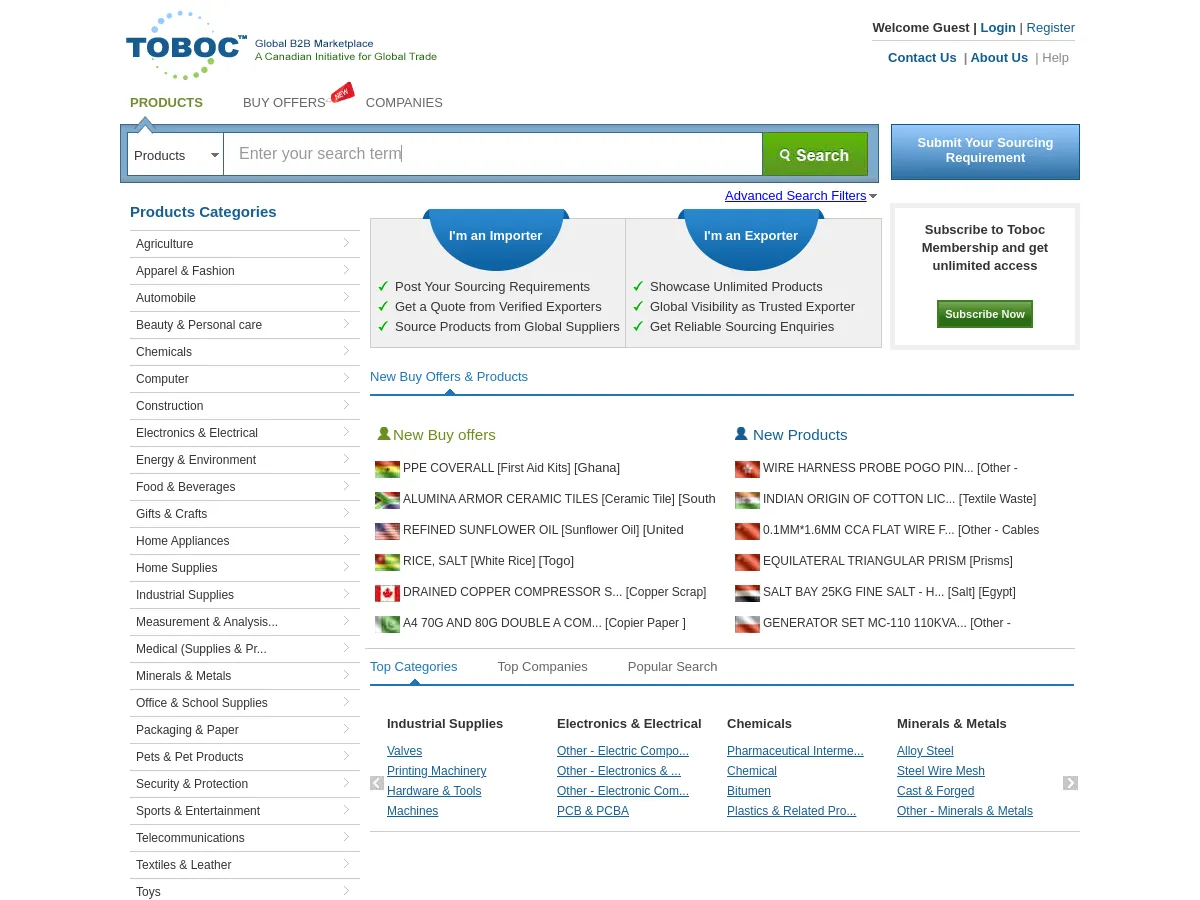The image size is (1200, 900).
Task: Click the Egypt flag beside SALT BAY listing
Action: 747,593
